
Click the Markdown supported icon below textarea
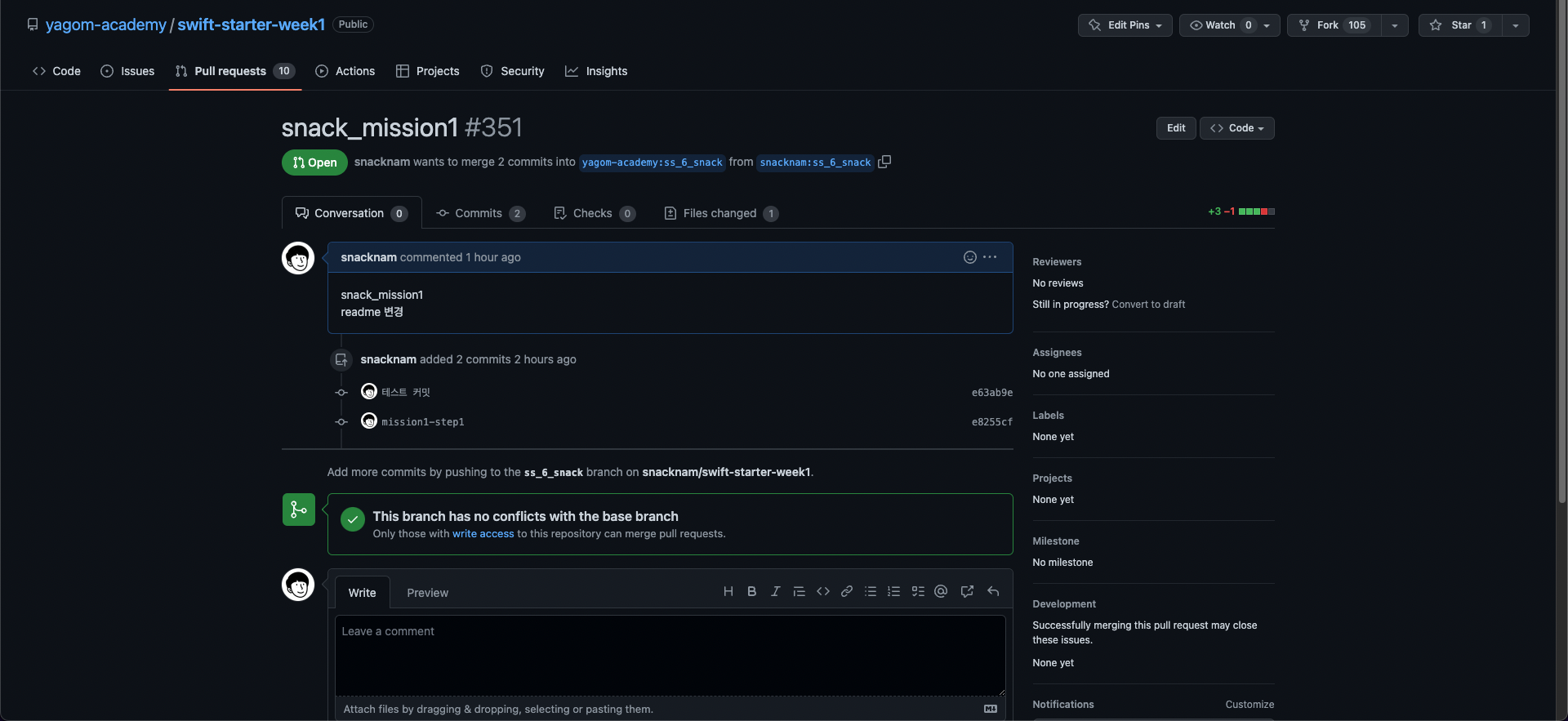(991, 709)
